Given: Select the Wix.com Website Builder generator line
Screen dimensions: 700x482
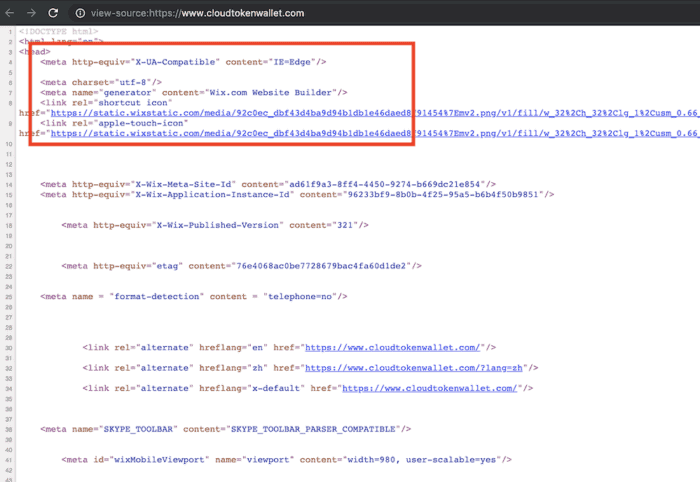Looking at the screenshot, I should [x=194, y=93].
